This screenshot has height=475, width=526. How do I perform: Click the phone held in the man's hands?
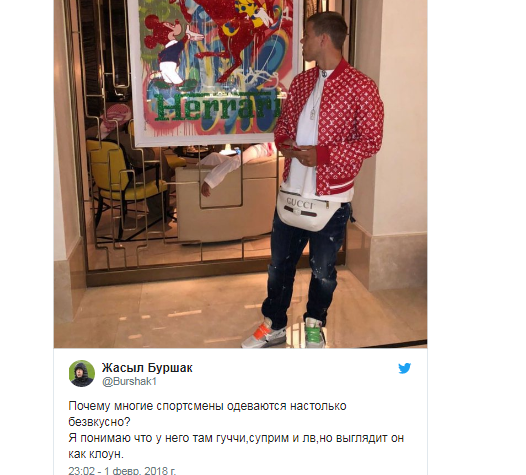pos(291,146)
